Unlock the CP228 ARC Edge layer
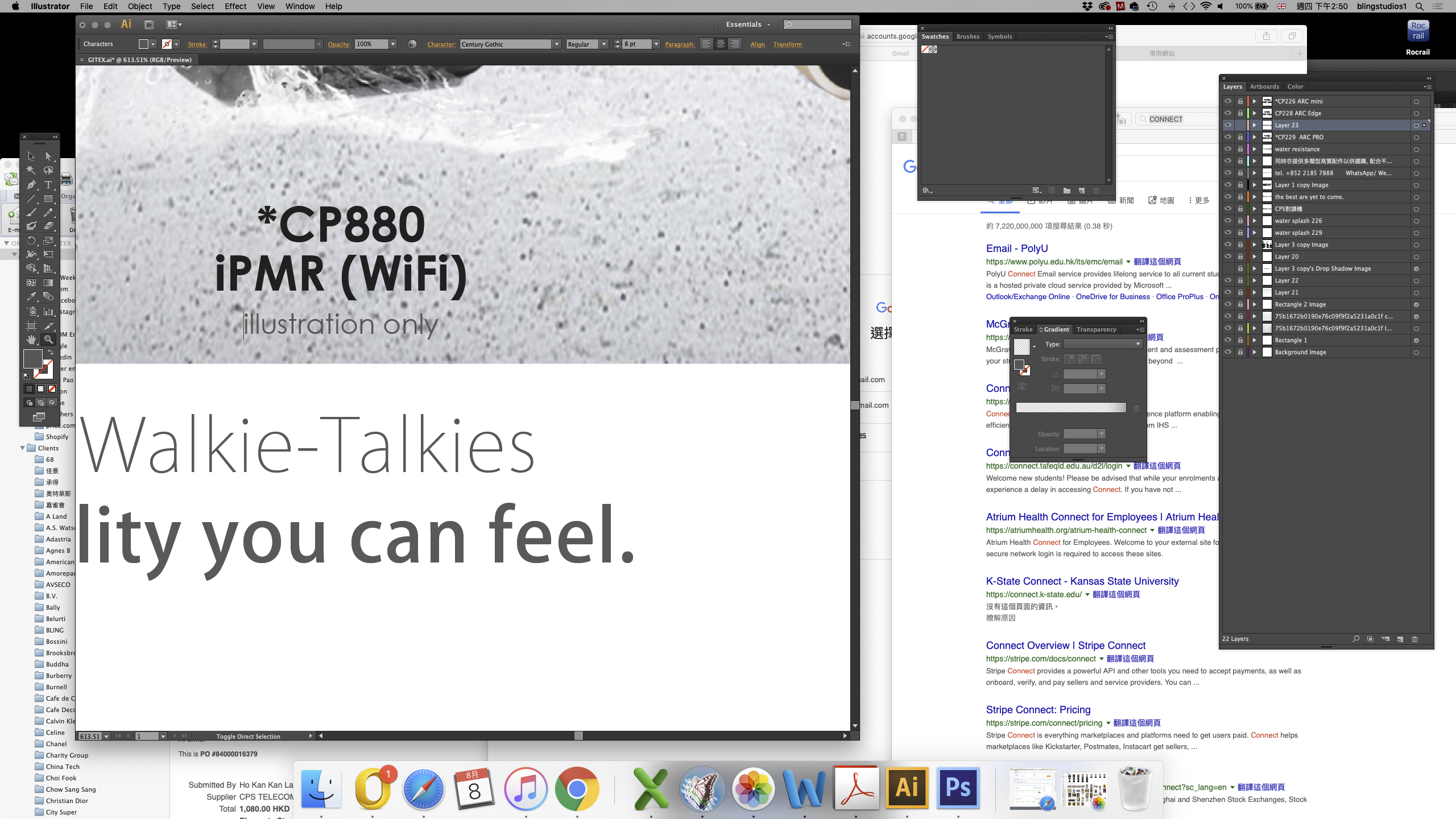1456x819 pixels. 1240,113
